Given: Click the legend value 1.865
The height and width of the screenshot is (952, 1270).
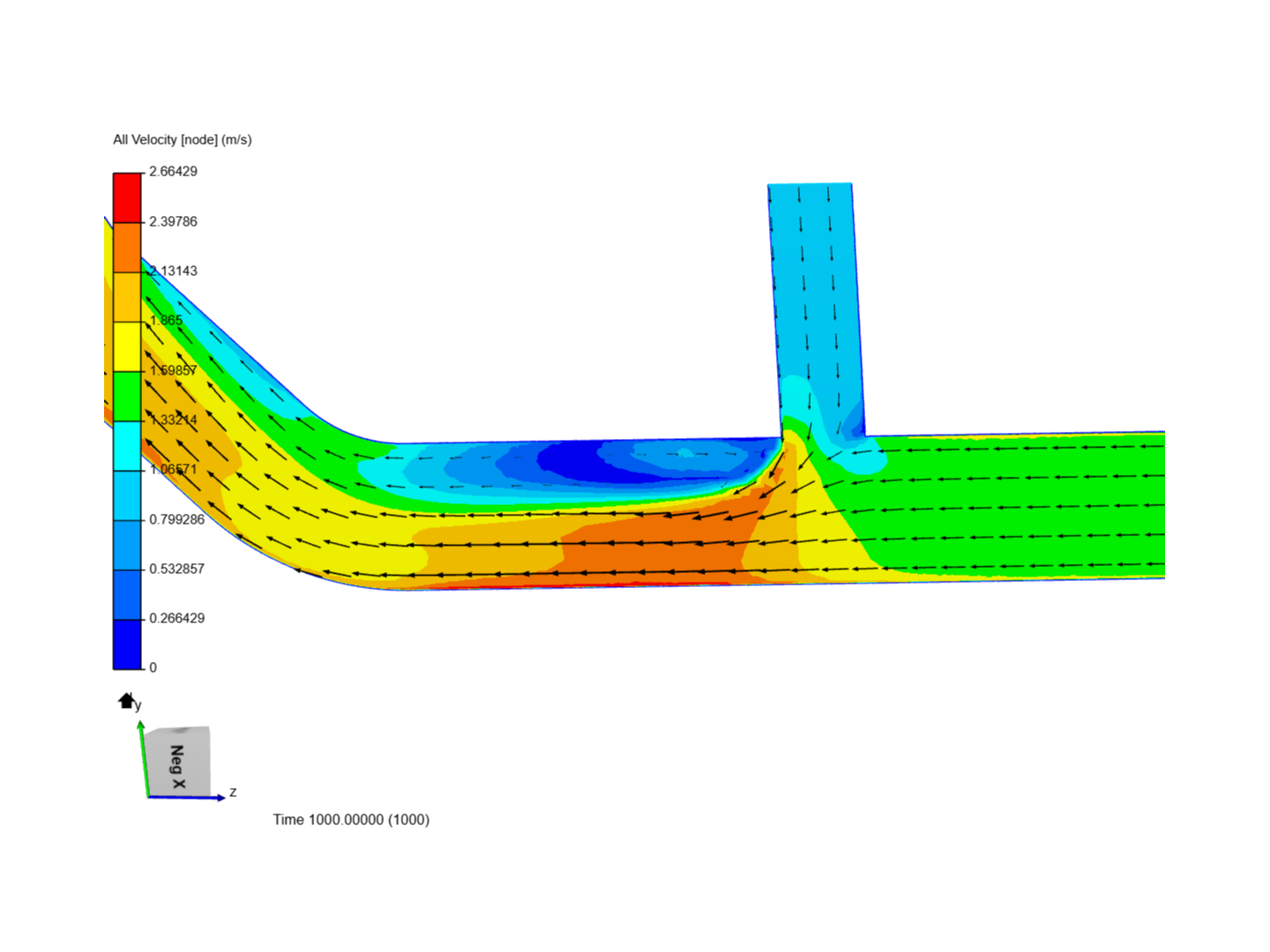Looking at the screenshot, I should click(166, 320).
